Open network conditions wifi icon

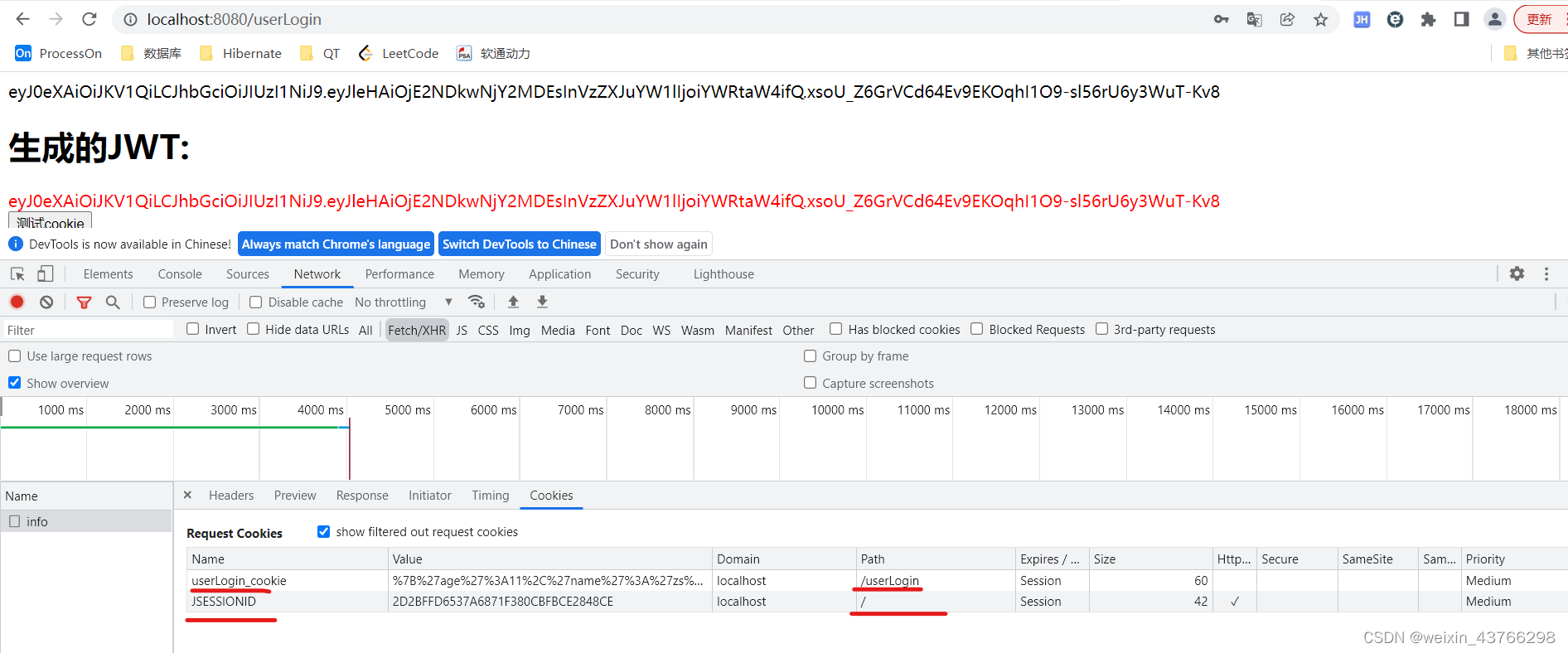point(477,302)
